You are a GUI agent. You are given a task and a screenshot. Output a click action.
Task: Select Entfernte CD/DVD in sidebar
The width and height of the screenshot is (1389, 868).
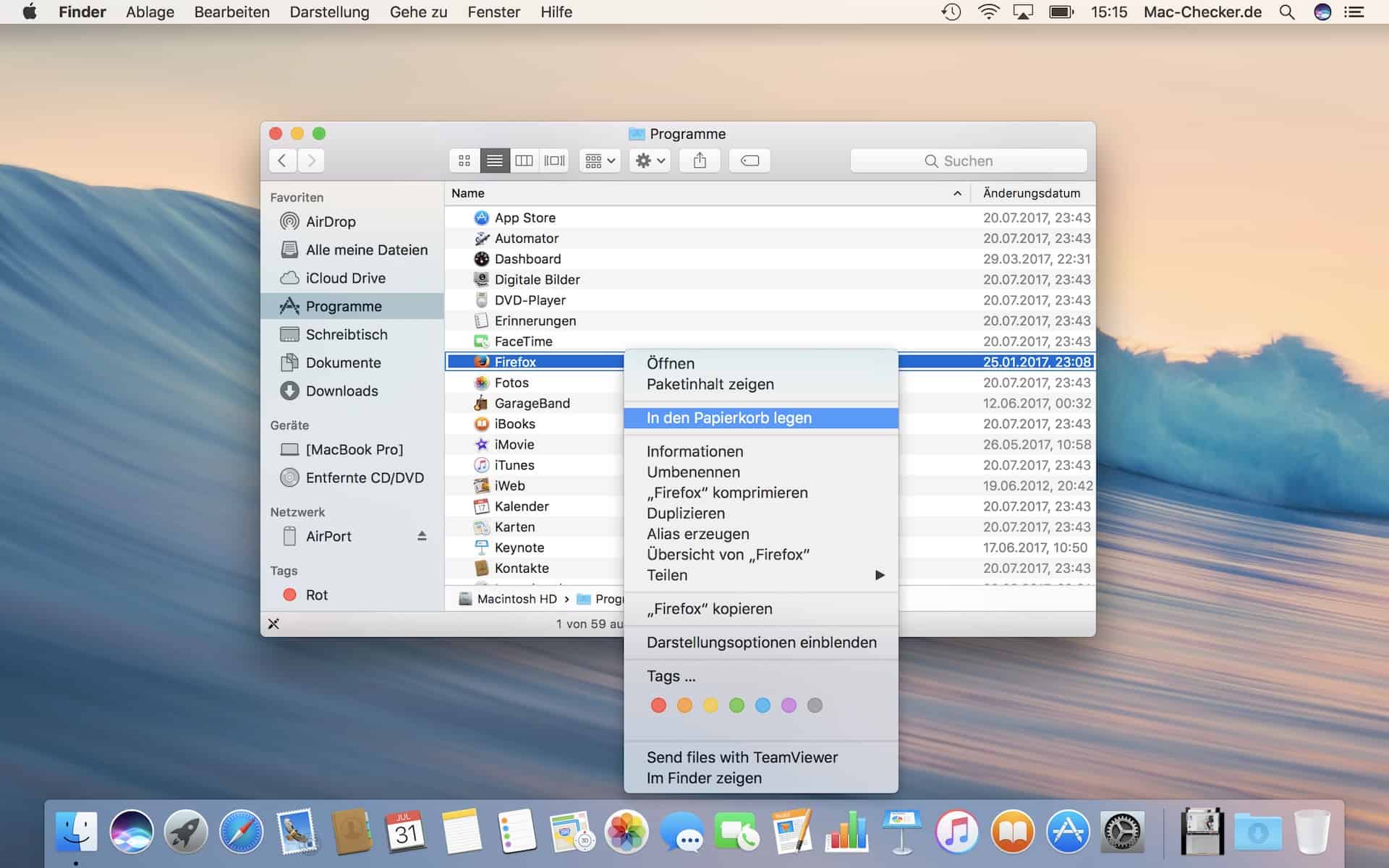[352, 477]
